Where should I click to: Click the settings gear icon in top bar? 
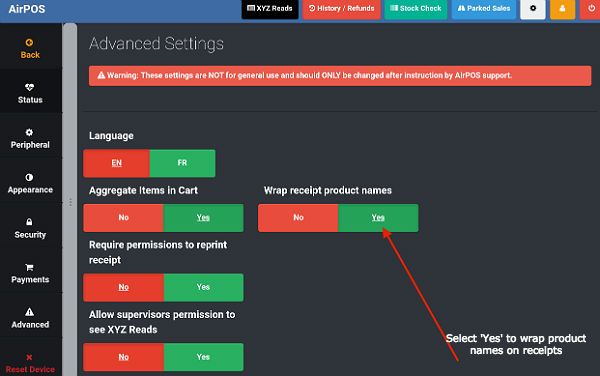point(533,8)
